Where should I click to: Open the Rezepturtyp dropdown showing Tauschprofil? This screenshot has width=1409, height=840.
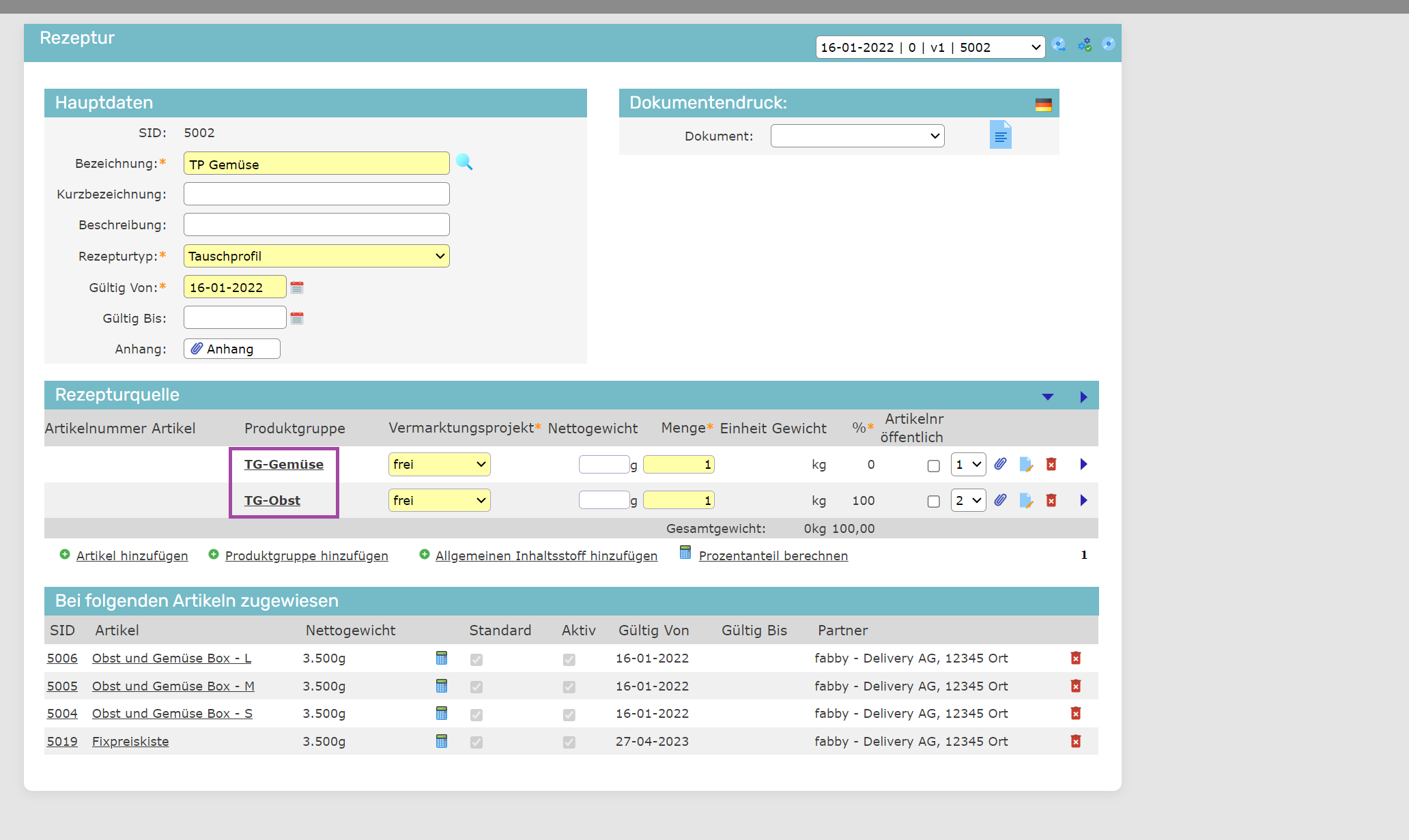[316, 256]
